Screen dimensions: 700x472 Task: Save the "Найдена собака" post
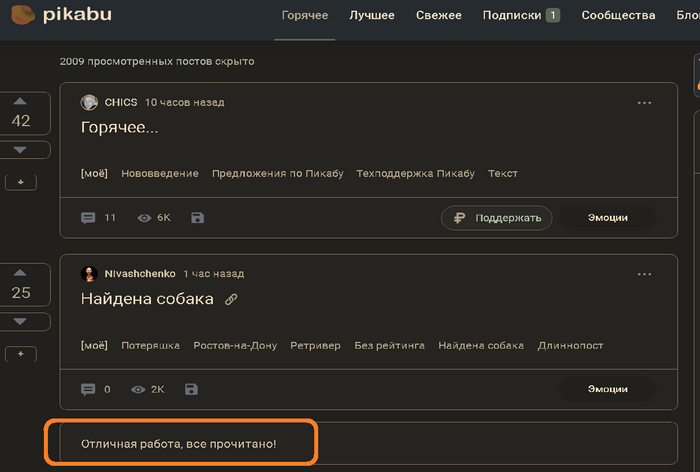point(191,389)
